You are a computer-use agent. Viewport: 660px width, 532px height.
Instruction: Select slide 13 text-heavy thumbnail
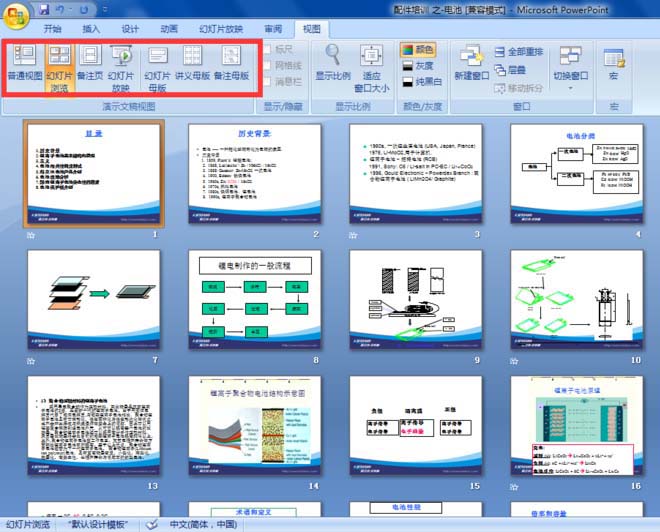pyautogui.click(x=94, y=426)
